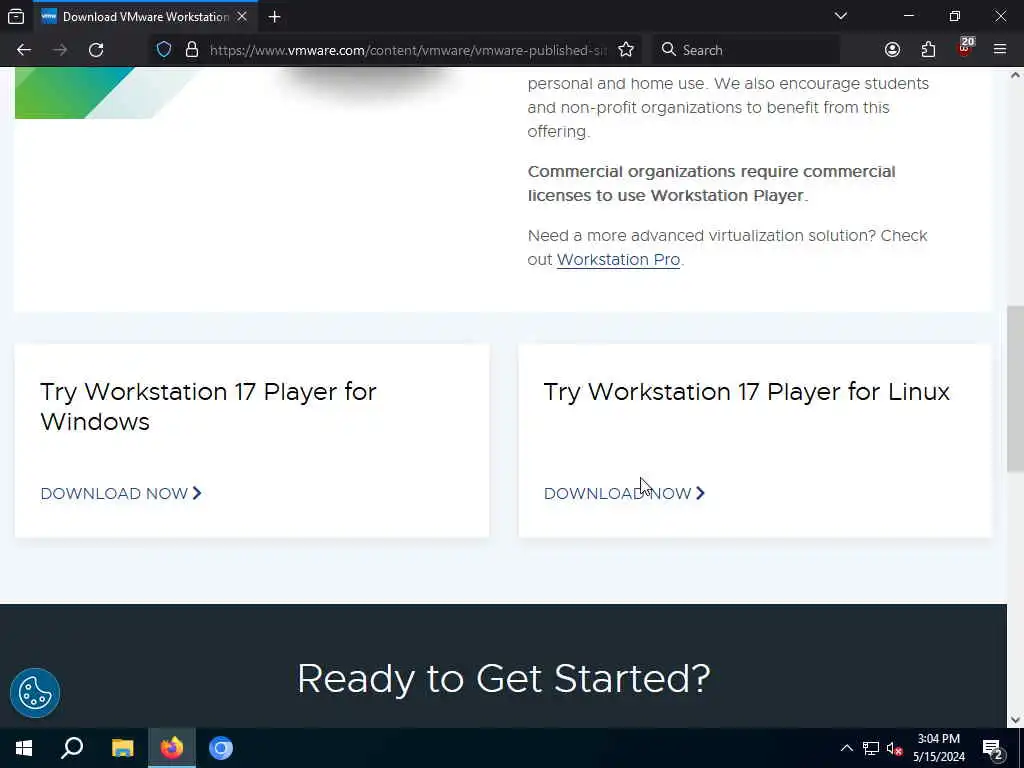Viewport: 1024px width, 768px height.
Task: Reload the current VMware page
Action: 96,50
